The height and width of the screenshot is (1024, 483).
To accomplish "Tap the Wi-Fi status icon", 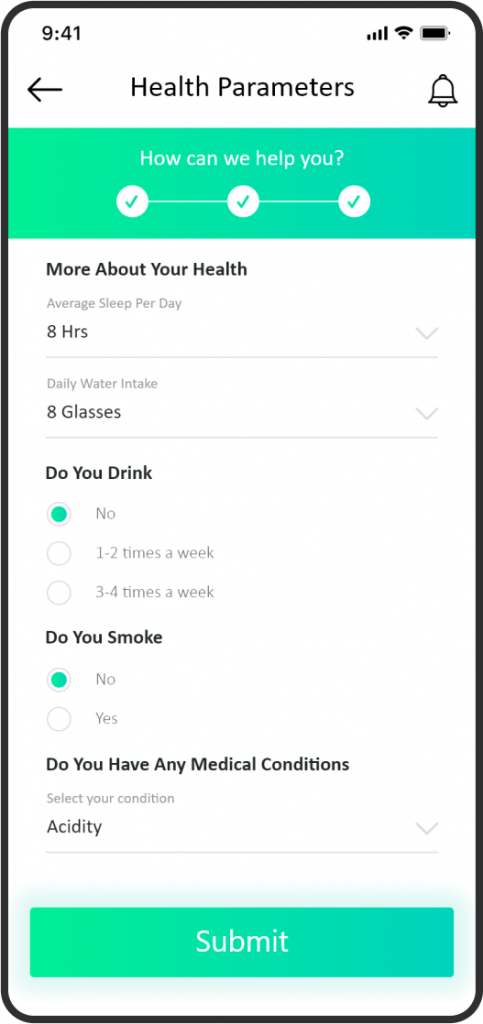I will (x=405, y=33).
